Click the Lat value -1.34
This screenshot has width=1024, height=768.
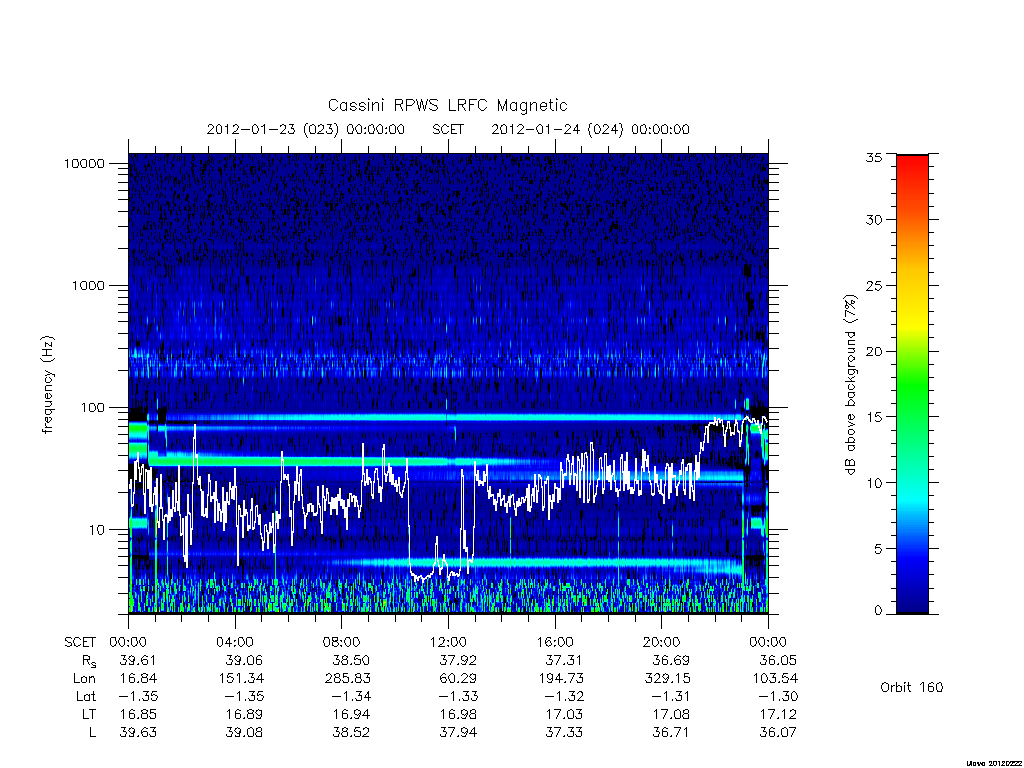[351, 697]
